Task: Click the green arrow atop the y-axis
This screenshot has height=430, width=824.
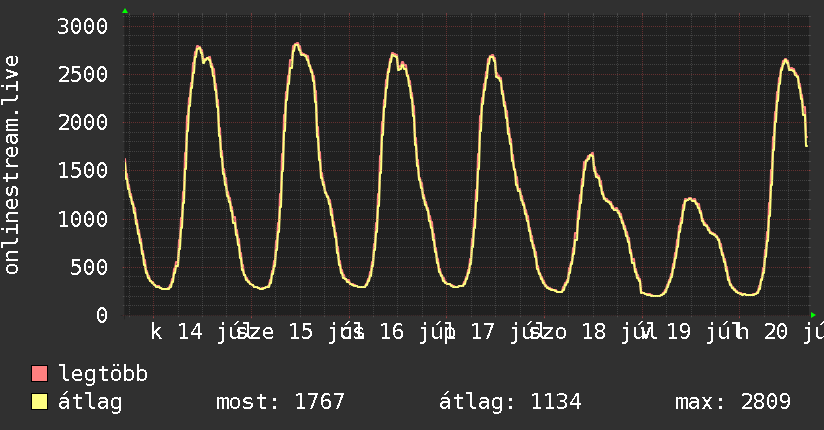Action: [x=125, y=11]
